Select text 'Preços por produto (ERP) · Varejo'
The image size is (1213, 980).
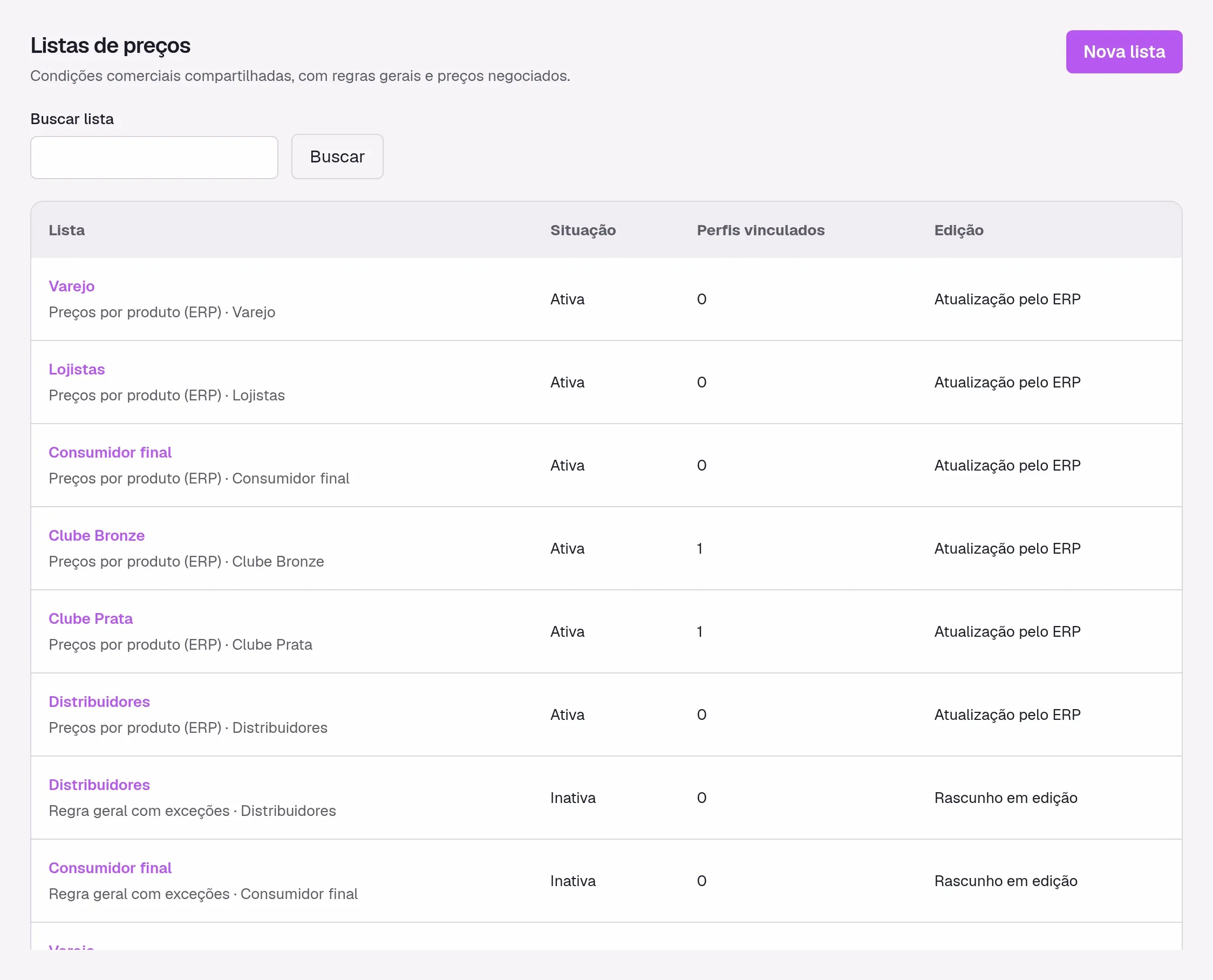pos(162,312)
